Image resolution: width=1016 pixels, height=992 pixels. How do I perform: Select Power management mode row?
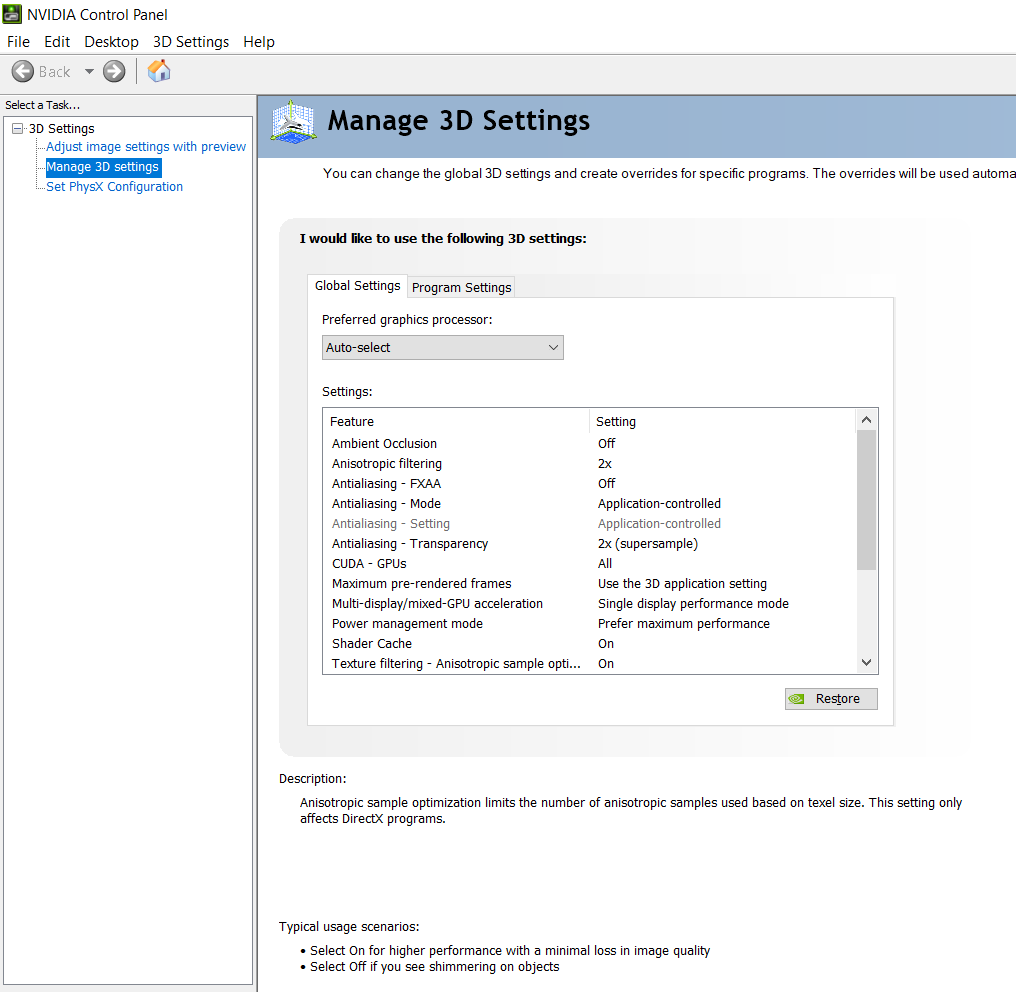590,624
